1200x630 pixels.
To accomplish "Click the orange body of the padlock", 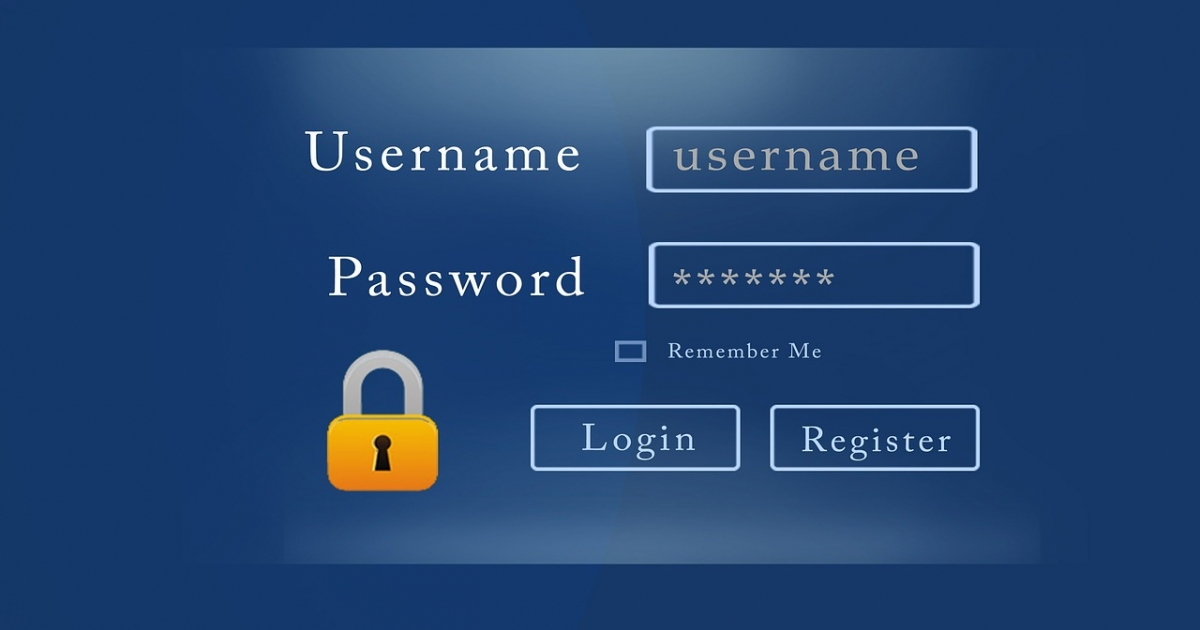I will click(x=383, y=453).
